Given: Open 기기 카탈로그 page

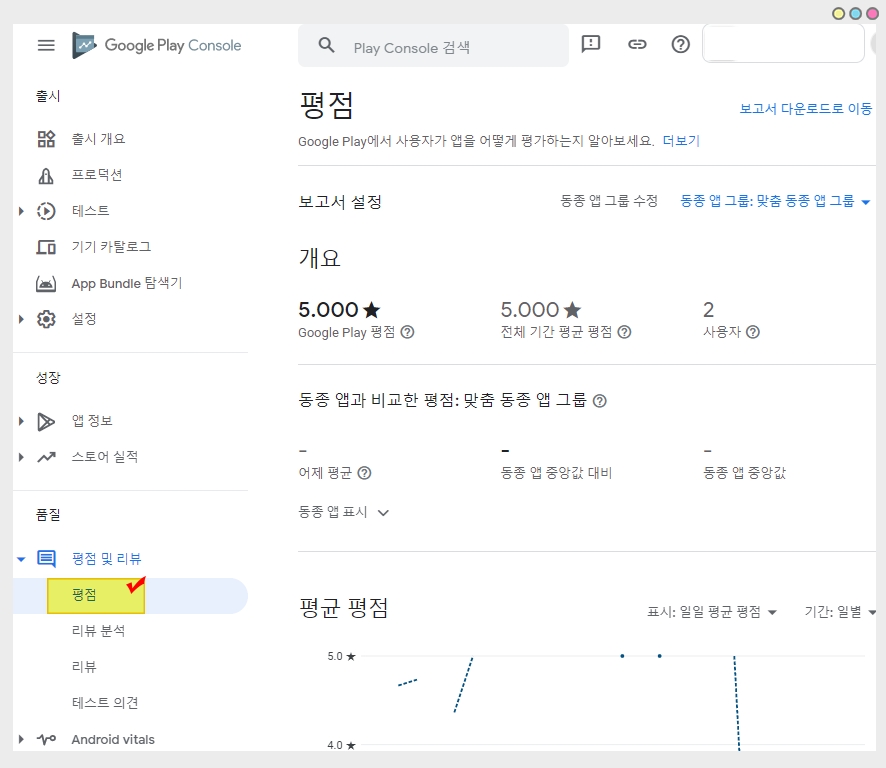Looking at the screenshot, I should pos(111,247).
